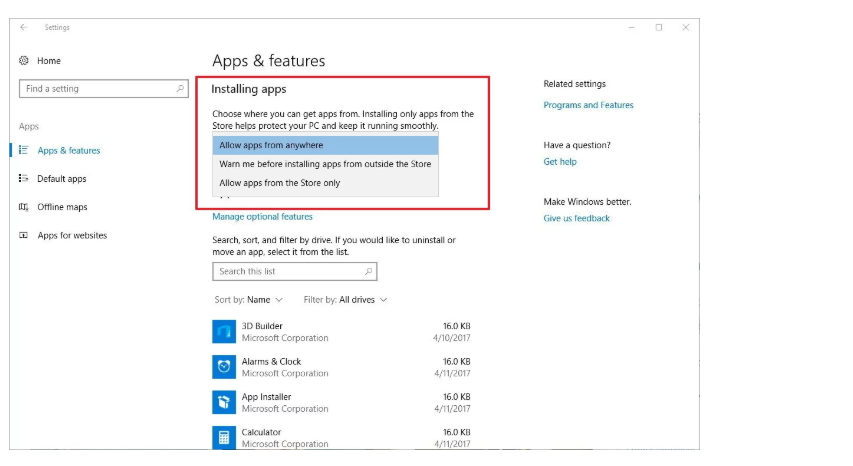
Task: Click the Default apps sidebar icon
Action: click(x=24, y=179)
